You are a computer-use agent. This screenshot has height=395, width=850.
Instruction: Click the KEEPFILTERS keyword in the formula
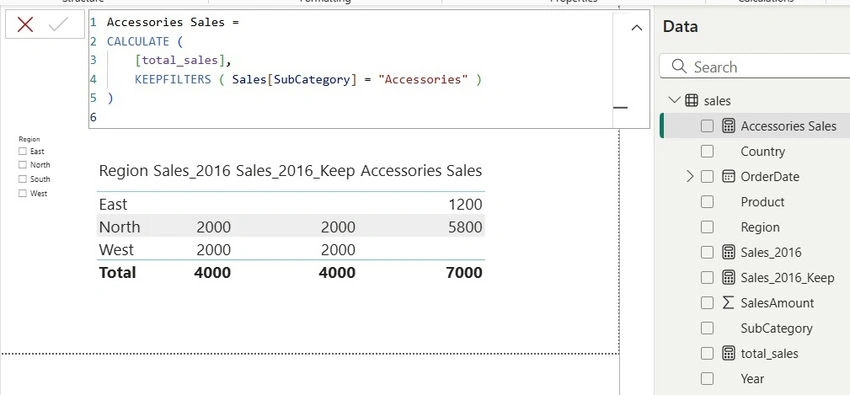[x=173, y=80]
